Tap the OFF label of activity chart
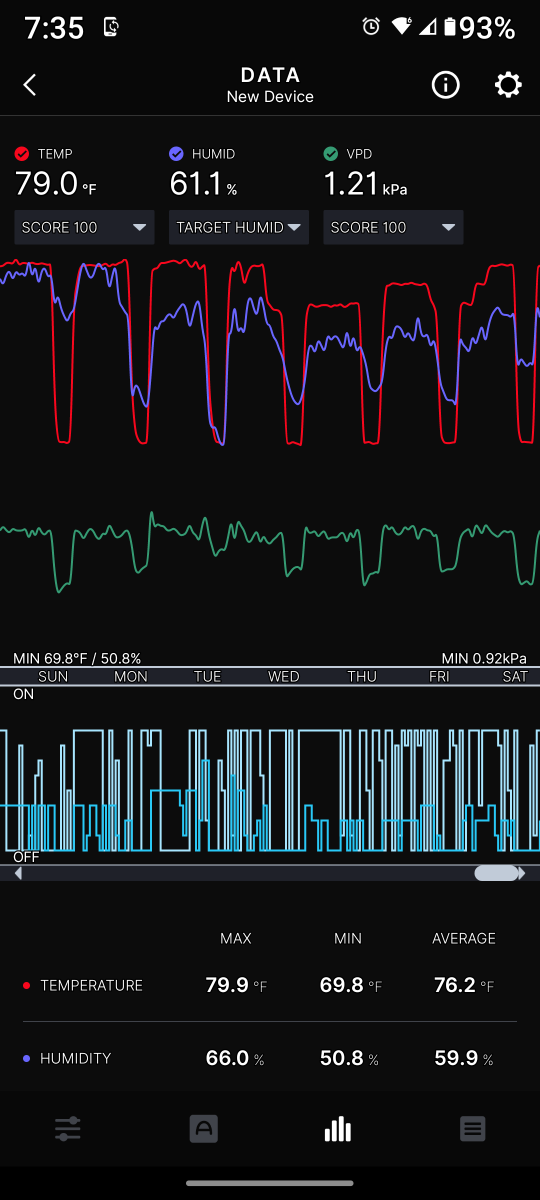The width and height of the screenshot is (540, 1200). (27, 858)
